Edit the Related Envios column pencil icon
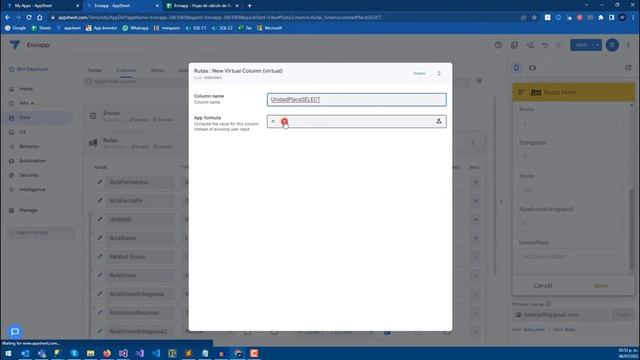640x360 pixels. pos(100,257)
